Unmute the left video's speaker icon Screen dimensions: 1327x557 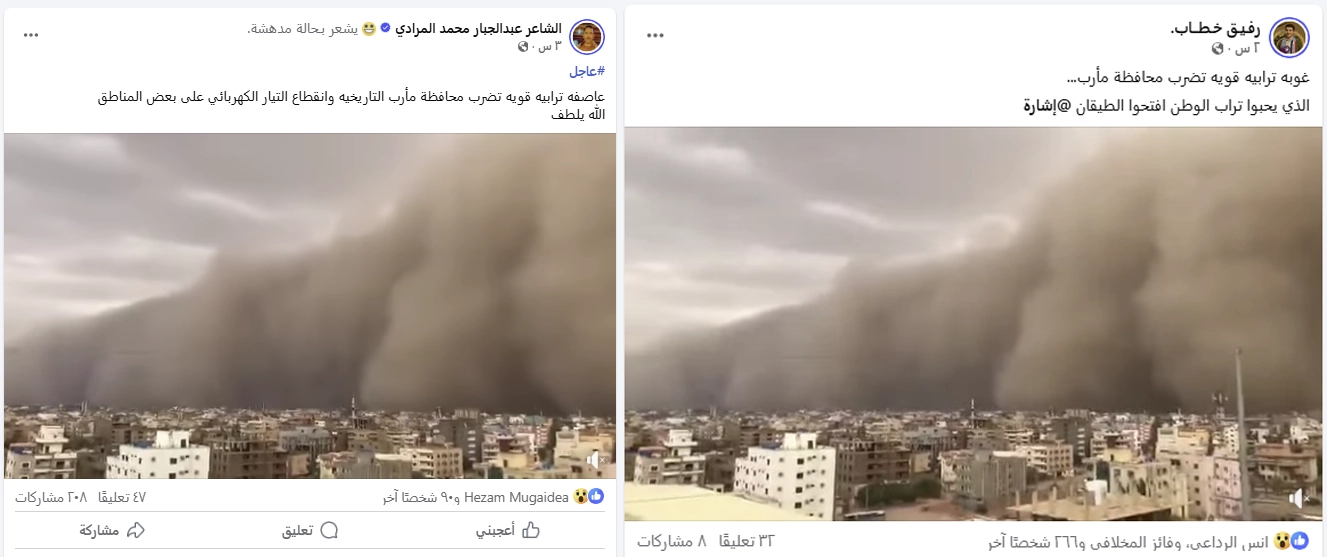tap(595, 460)
